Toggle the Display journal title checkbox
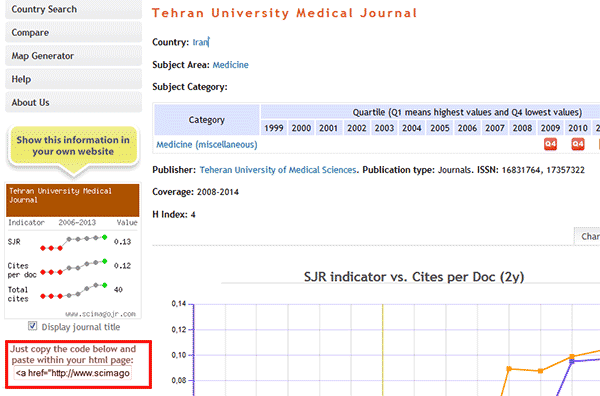This screenshot has height=396, width=600. tap(33, 326)
